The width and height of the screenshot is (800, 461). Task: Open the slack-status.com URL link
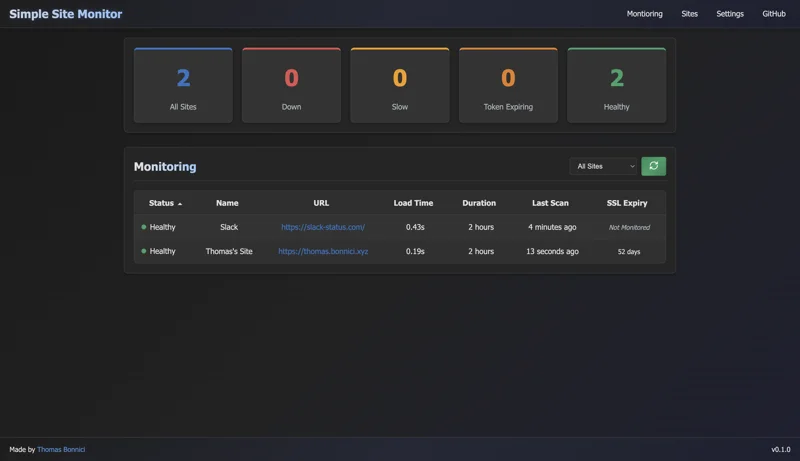[323, 227]
